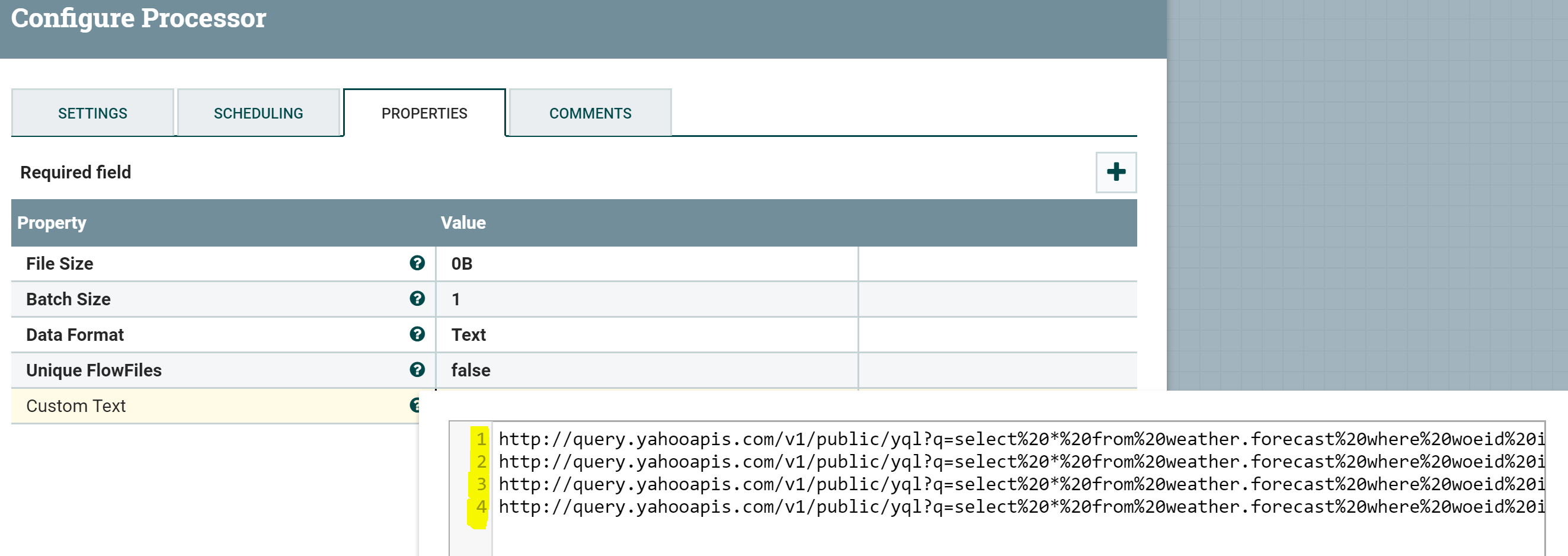View the Batch Size help tooltip
Screen dimensions: 1568x556
(x=417, y=299)
